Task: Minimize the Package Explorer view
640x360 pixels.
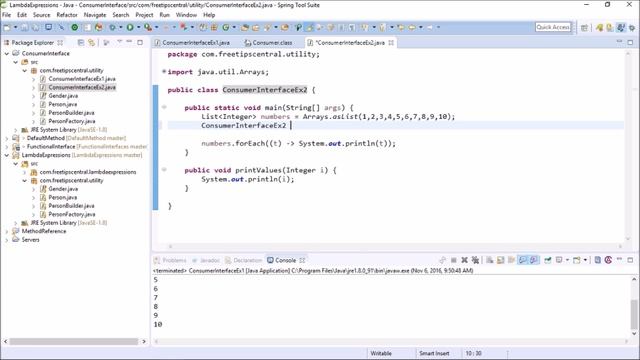Action: 129,42
